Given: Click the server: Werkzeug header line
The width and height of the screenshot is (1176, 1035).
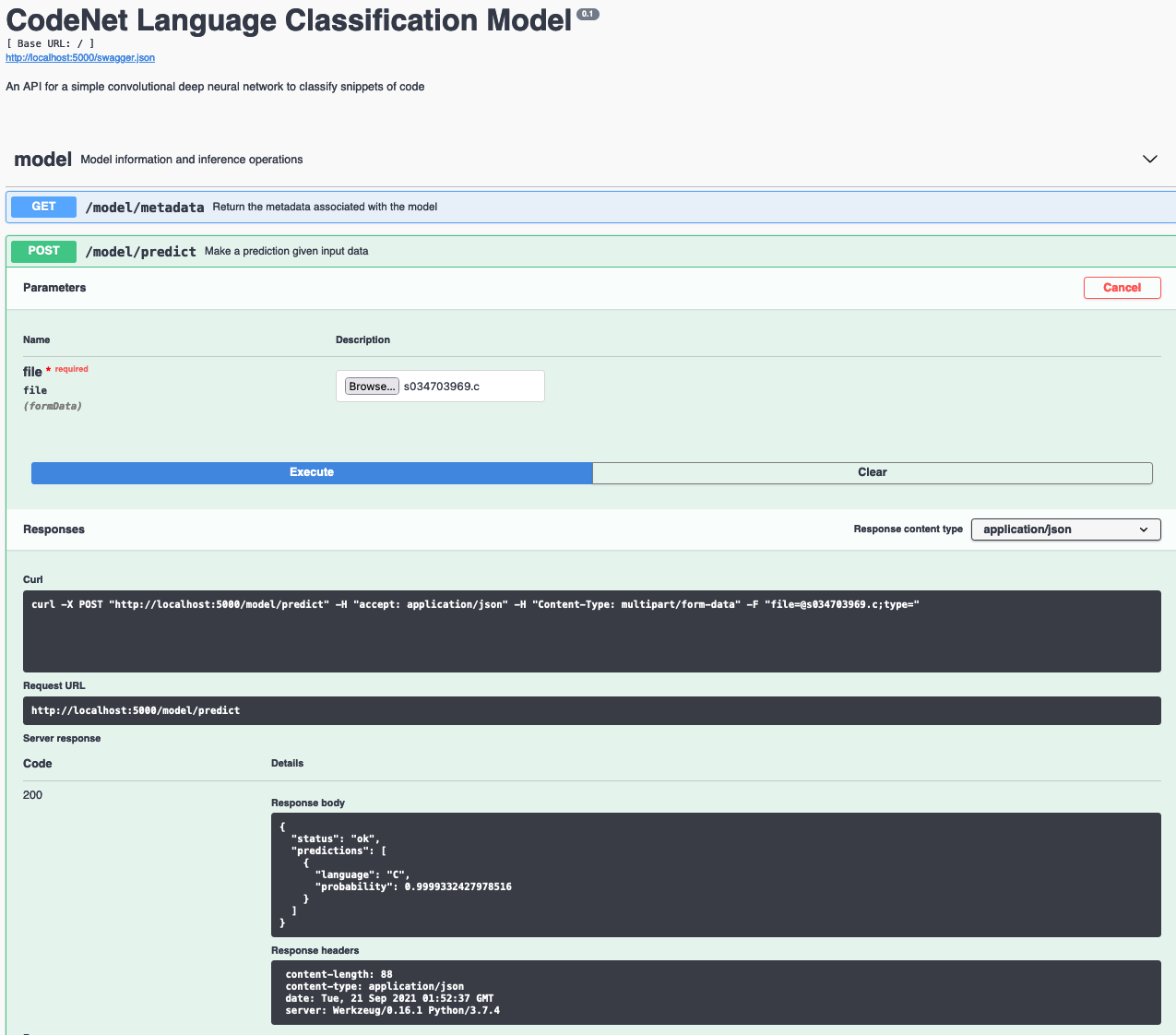Looking at the screenshot, I should (x=393, y=1010).
